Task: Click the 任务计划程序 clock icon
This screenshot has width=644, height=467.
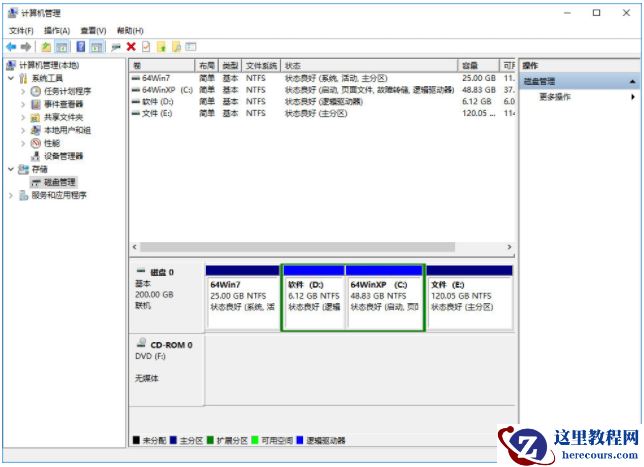Action: 36,91
